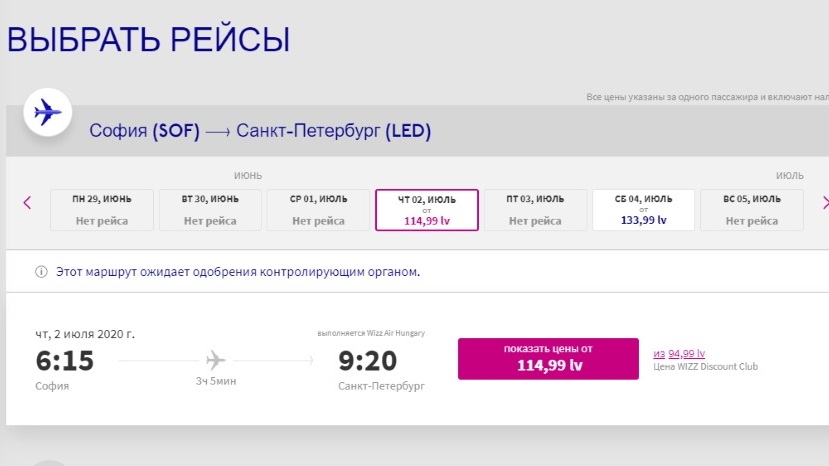Choose the СР 01, июль date tab
Viewport: 829px width, 466px height.
(318, 210)
